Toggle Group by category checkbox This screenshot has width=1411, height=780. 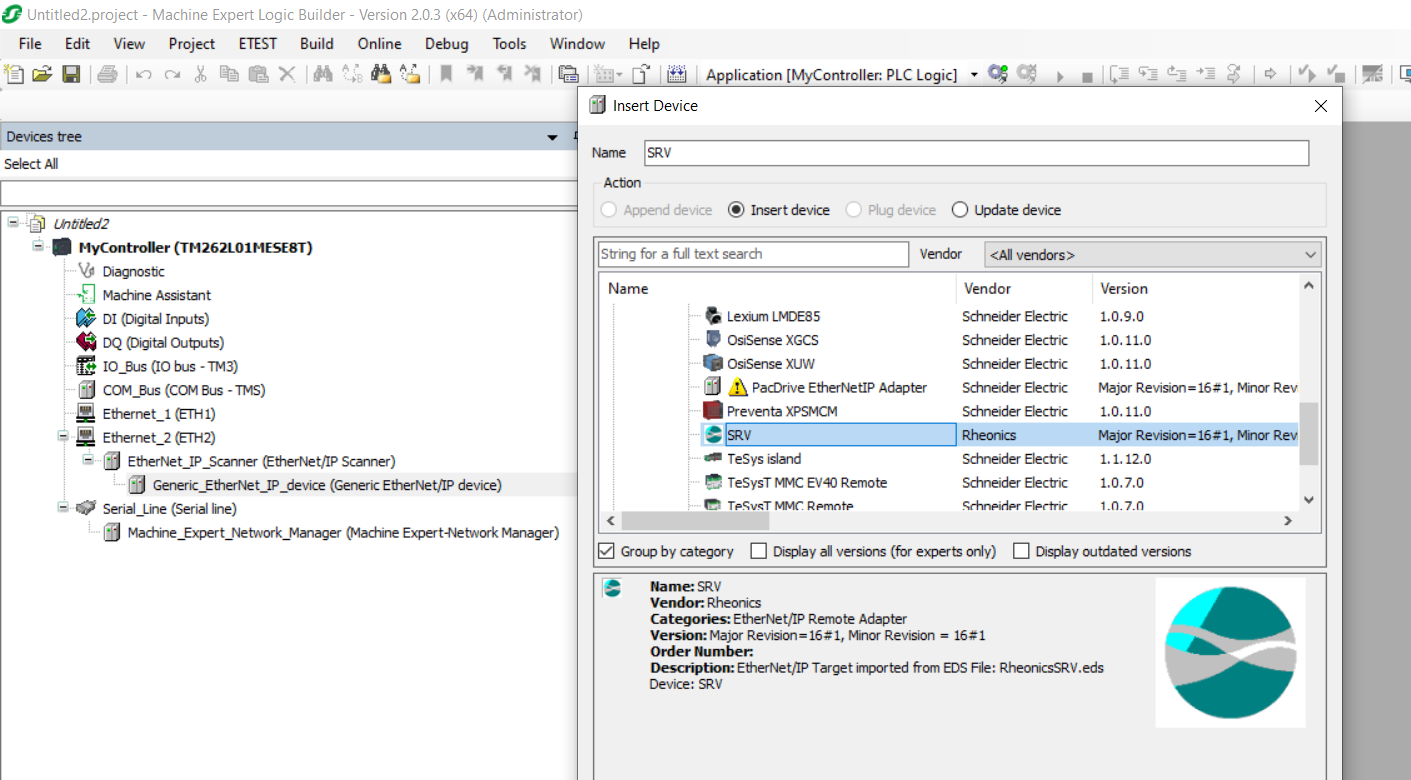[606, 551]
